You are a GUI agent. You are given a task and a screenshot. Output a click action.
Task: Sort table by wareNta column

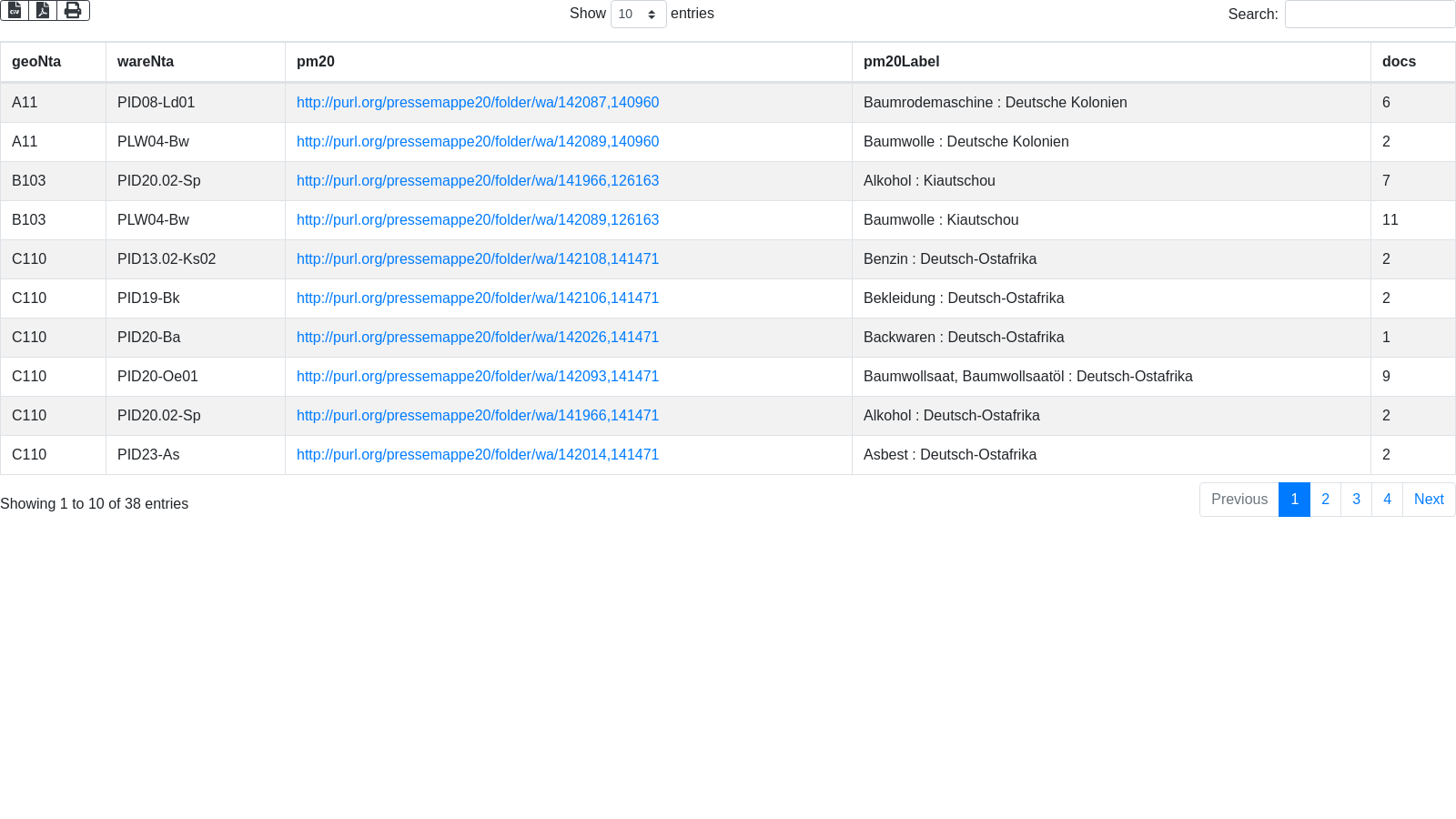tap(146, 62)
